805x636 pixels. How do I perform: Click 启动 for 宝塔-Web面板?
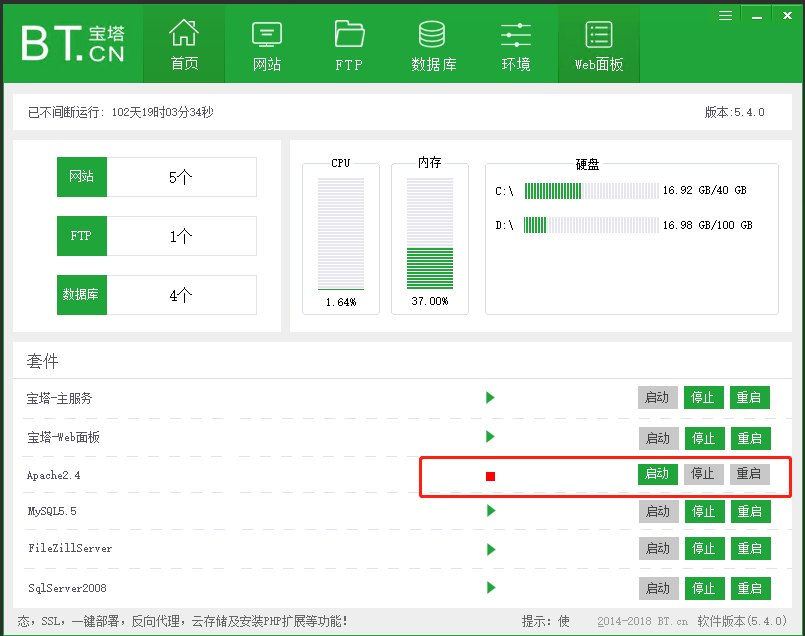pyautogui.click(x=659, y=438)
